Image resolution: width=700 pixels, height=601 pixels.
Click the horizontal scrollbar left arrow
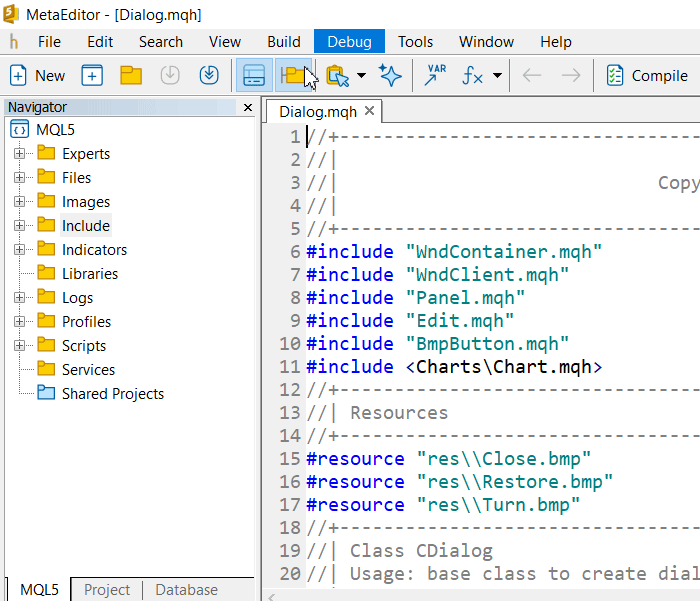pos(271,597)
